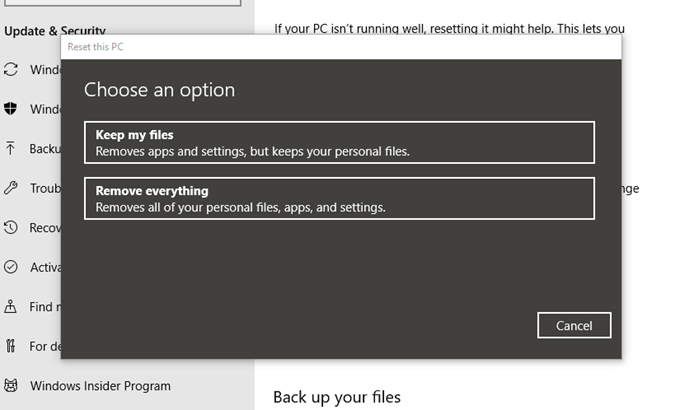This screenshot has height=410, width=680.
Task: Click the Backup upload arrow icon
Action: click(x=12, y=148)
